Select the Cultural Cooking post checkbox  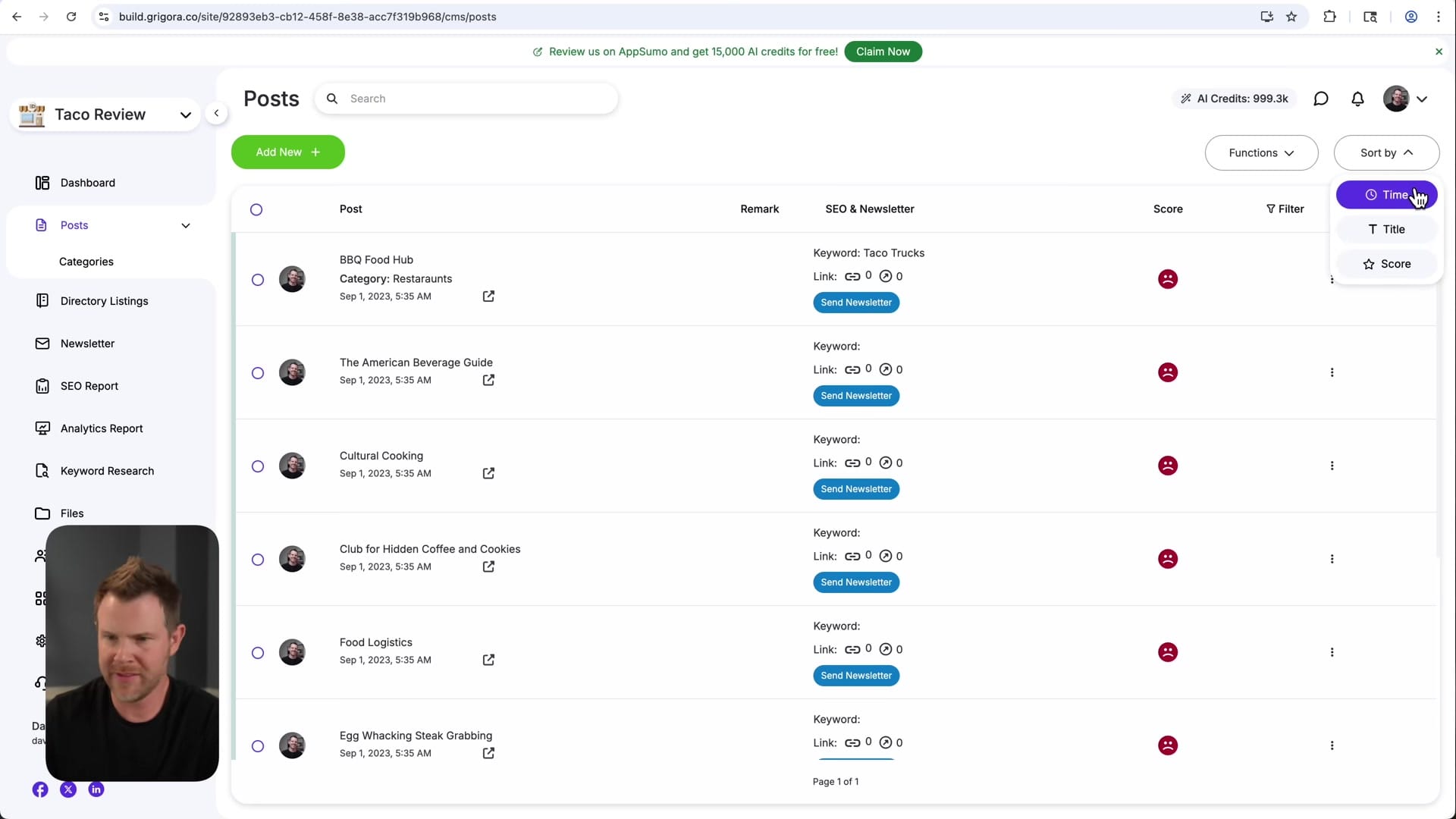[258, 466]
